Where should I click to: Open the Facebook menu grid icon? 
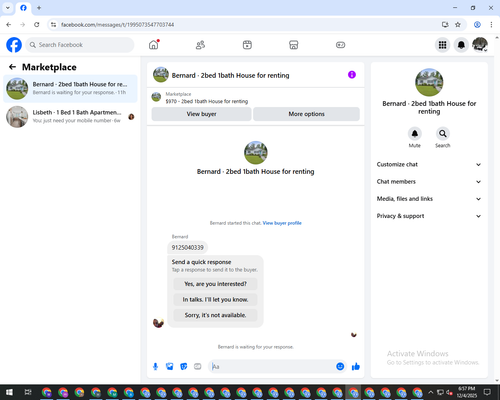coord(442,45)
